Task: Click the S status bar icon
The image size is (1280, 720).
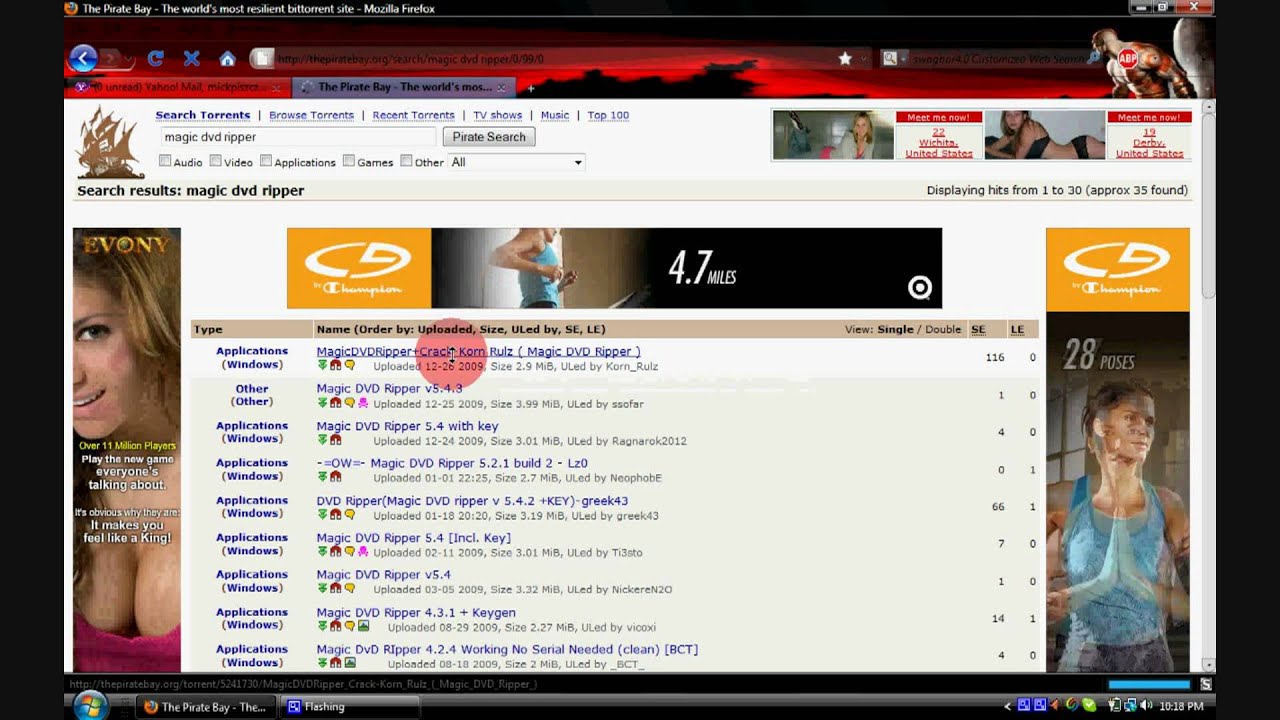Action: (x=1206, y=684)
